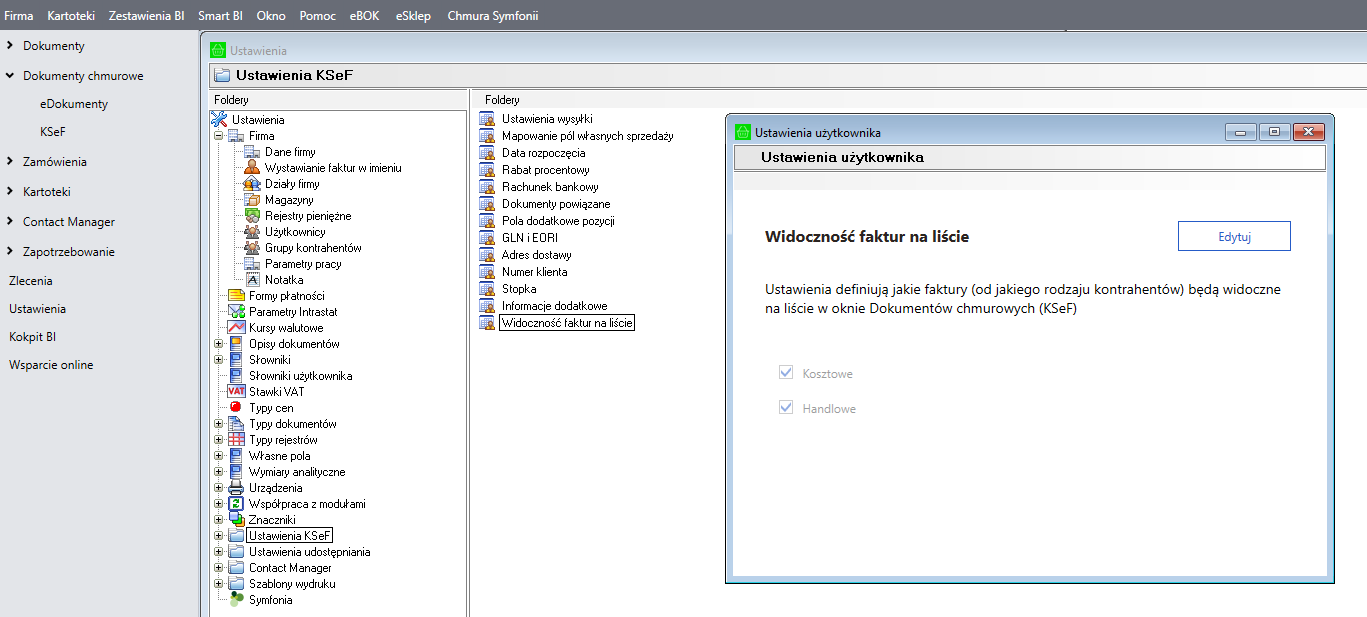Click the Symfonia icon in folder tree
The height and width of the screenshot is (617, 1367).
236,600
